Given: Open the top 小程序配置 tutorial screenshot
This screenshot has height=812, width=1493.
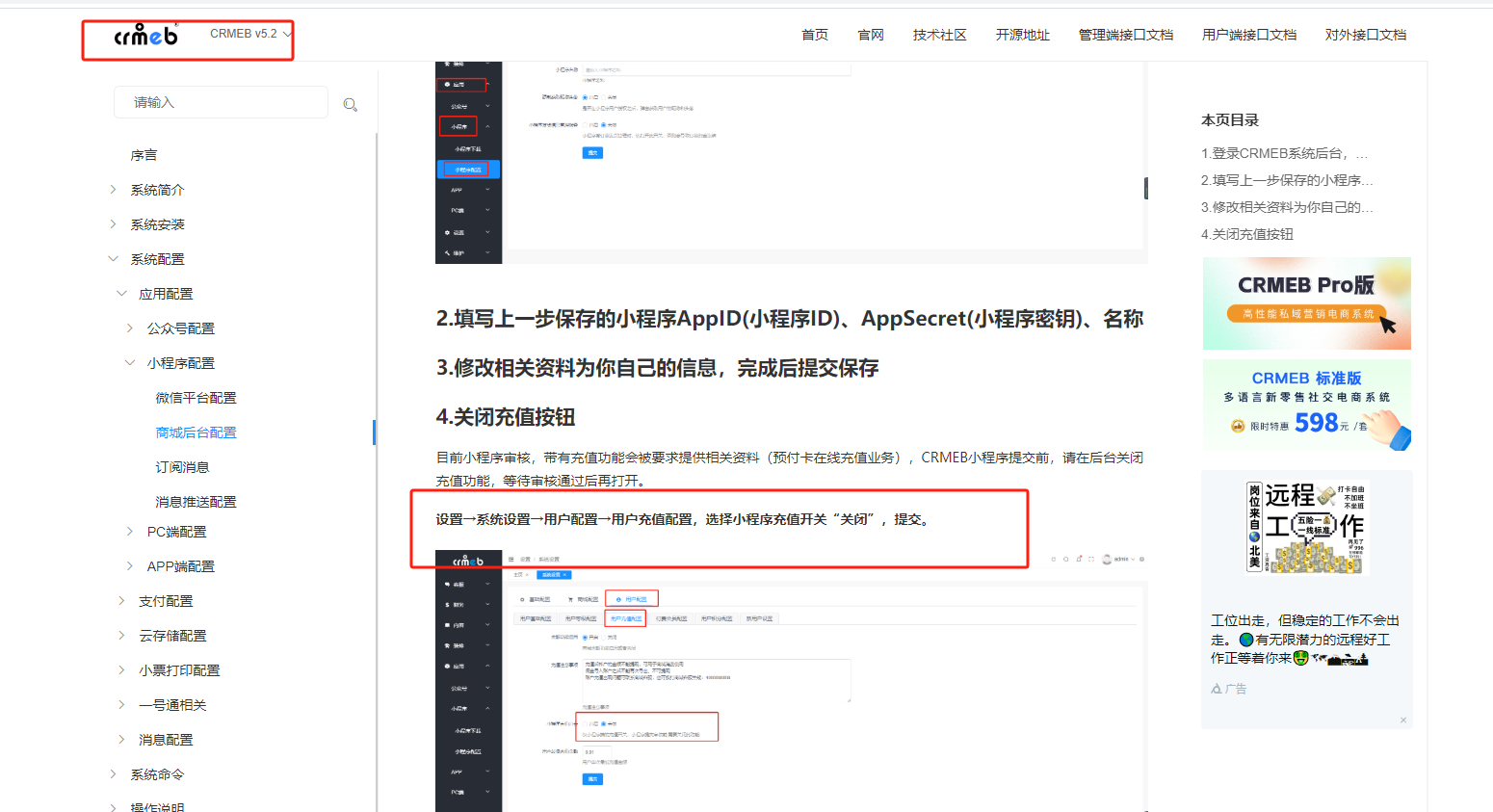Looking at the screenshot, I should click(792, 163).
